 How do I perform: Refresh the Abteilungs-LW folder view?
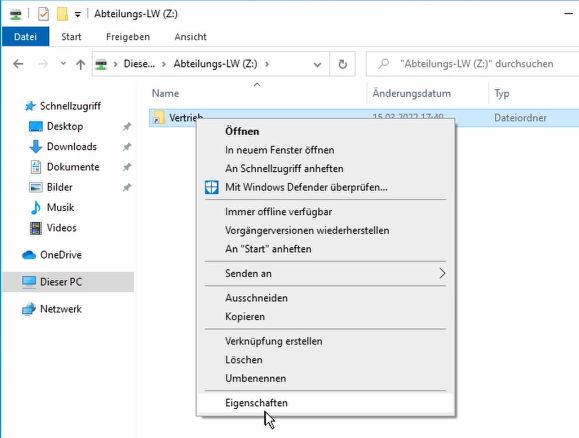point(342,64)
